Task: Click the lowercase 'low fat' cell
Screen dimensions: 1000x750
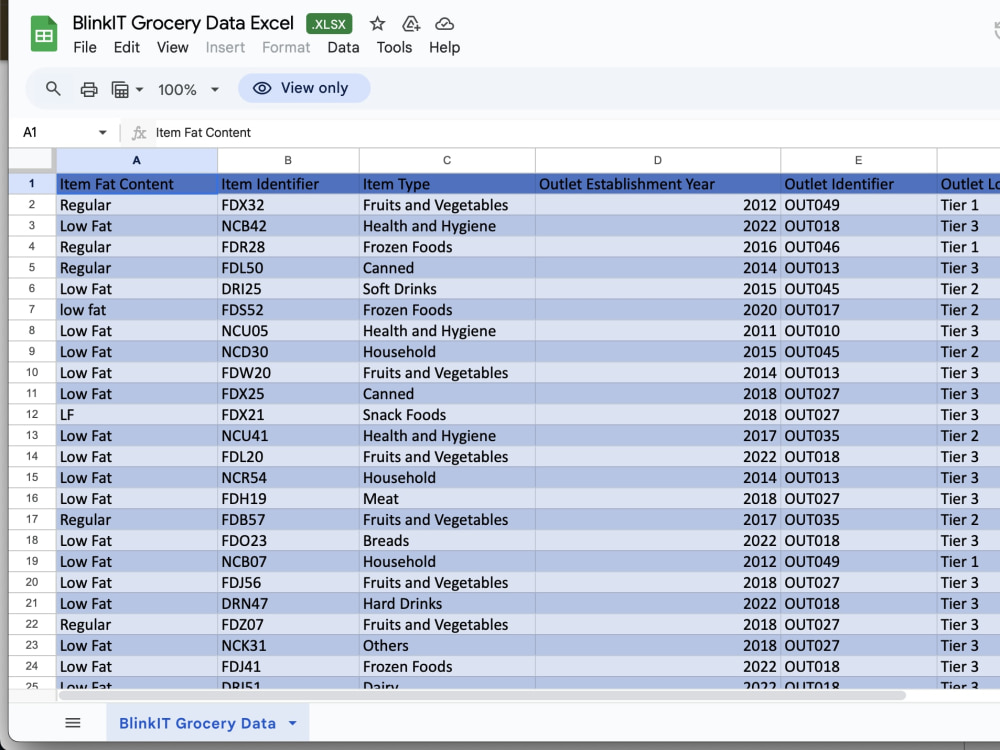Action: click(x=136, y=310)
